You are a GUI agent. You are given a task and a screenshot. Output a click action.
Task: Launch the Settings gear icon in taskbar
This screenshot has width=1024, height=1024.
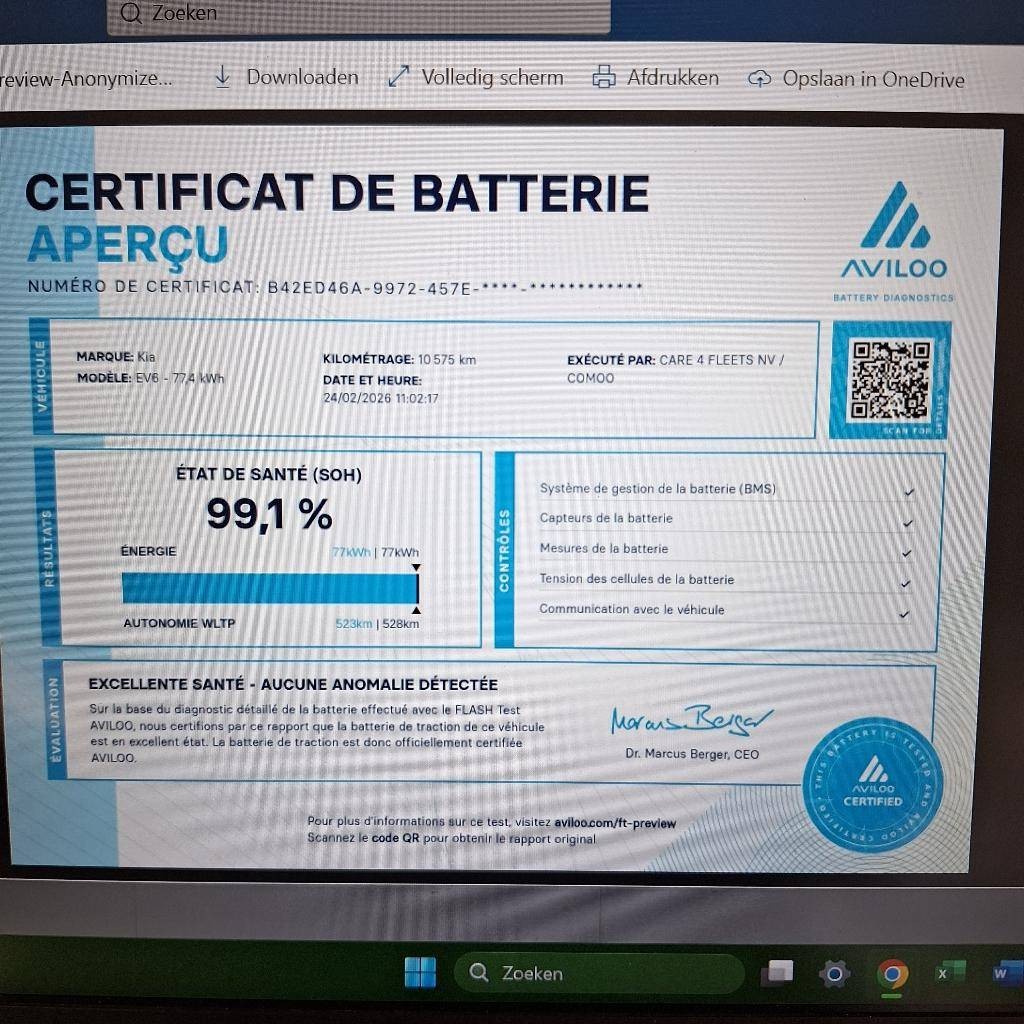(x=833, y=973)
